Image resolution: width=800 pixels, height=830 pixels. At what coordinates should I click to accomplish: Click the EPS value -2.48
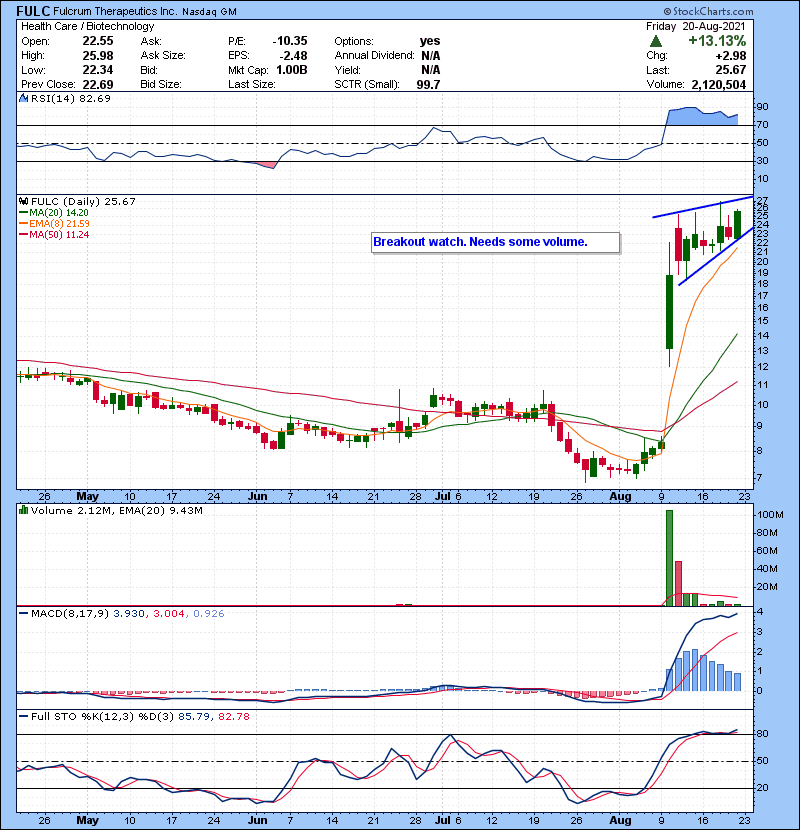click(293, 56)
